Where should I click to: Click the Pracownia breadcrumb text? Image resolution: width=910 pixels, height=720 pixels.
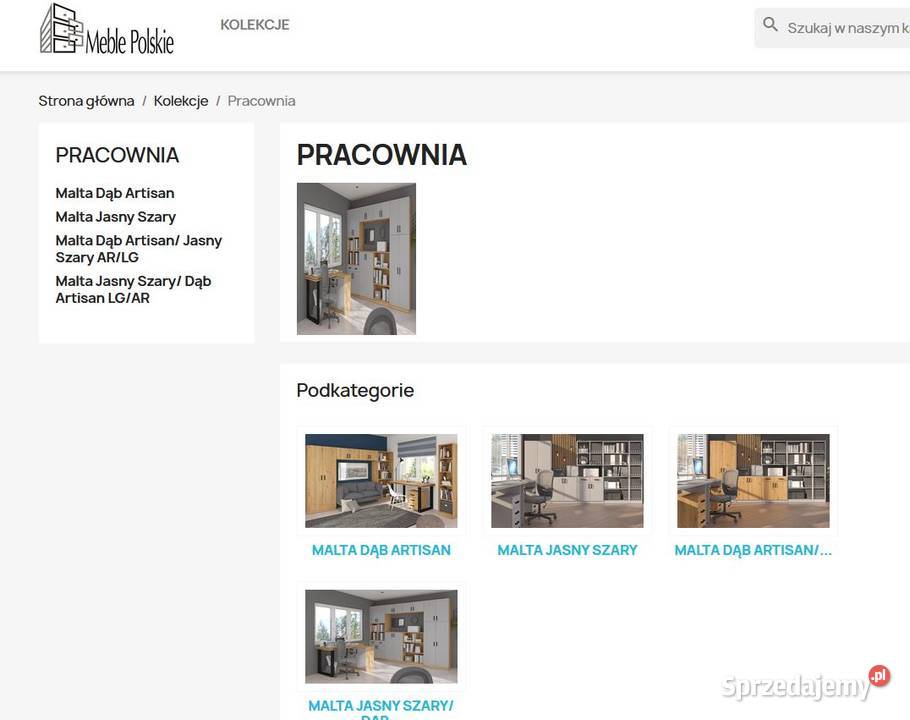click(x=261, y=101)
